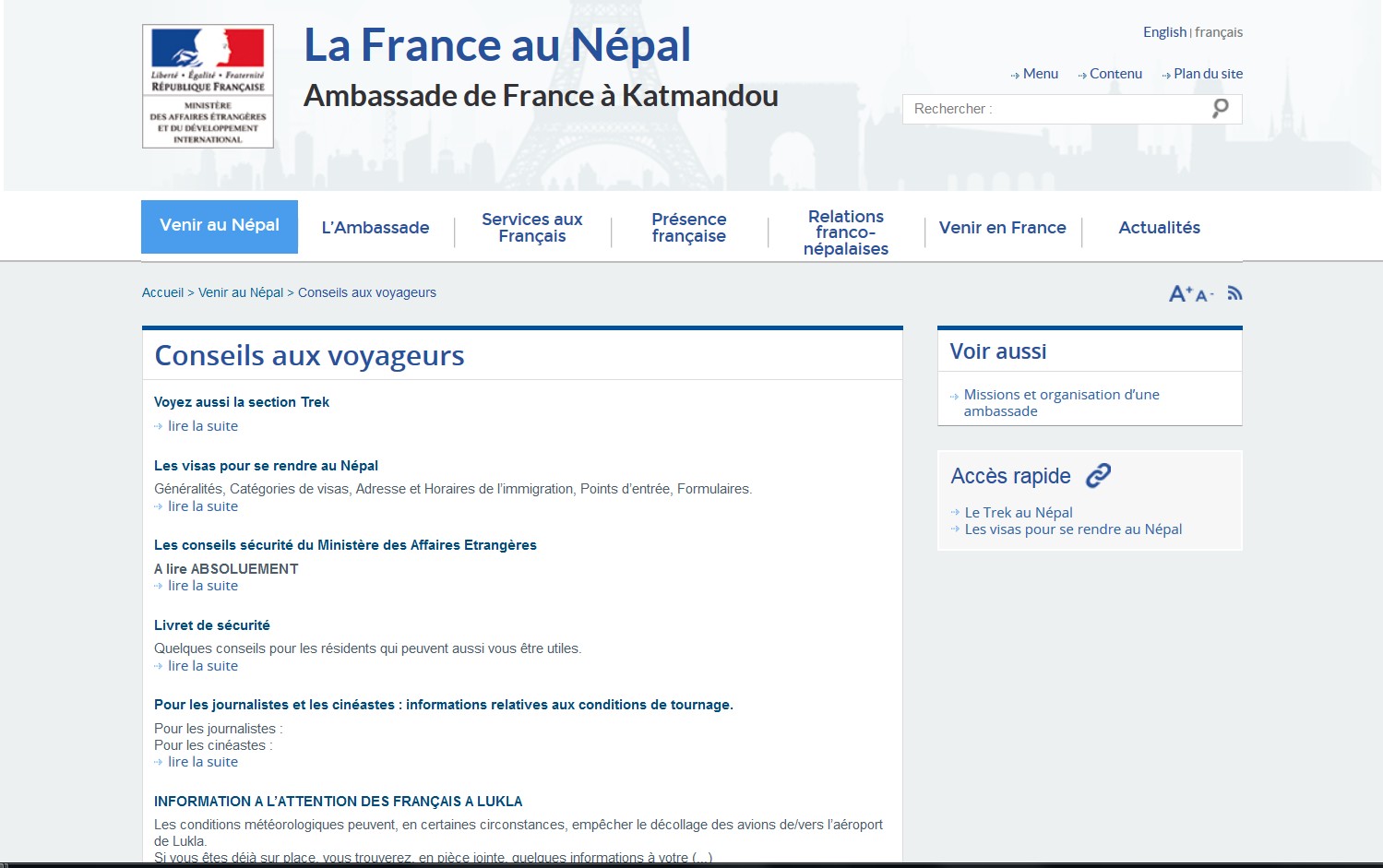Decrease font size with A- icon

point(1204,295)
